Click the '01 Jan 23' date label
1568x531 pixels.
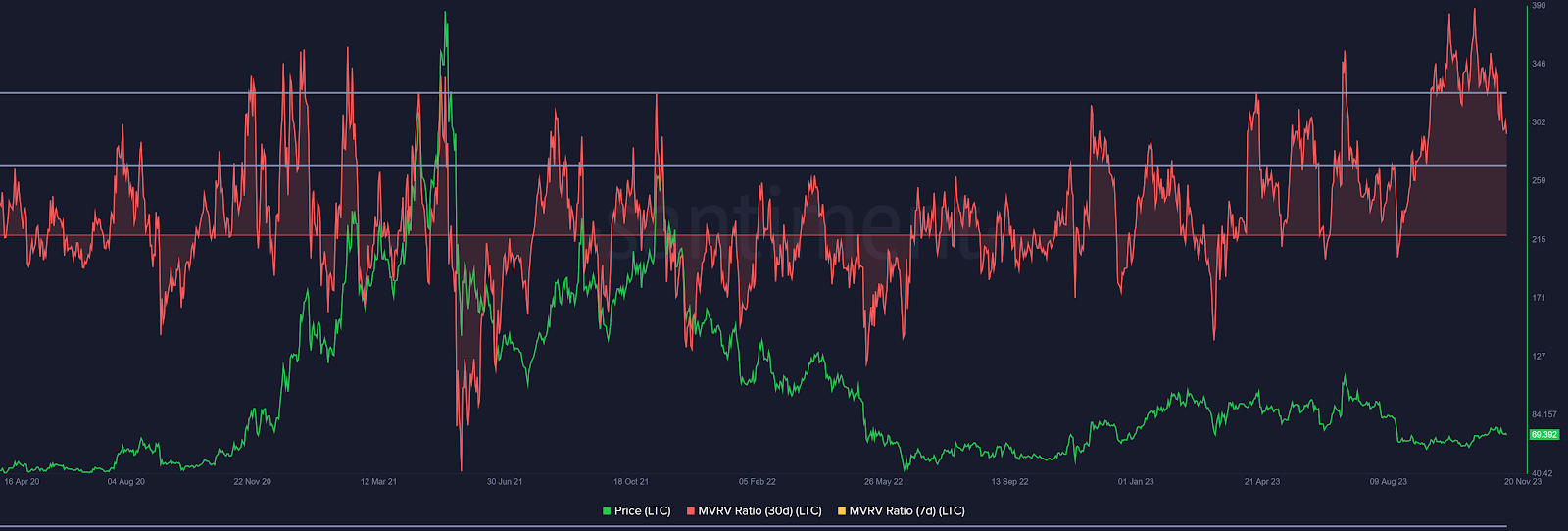tap(1136, 482)
